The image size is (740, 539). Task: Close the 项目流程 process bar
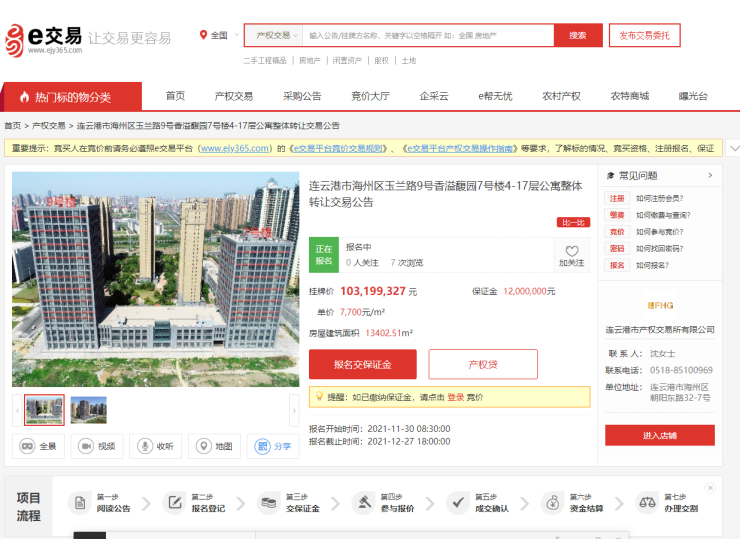(x=710, y=488)
